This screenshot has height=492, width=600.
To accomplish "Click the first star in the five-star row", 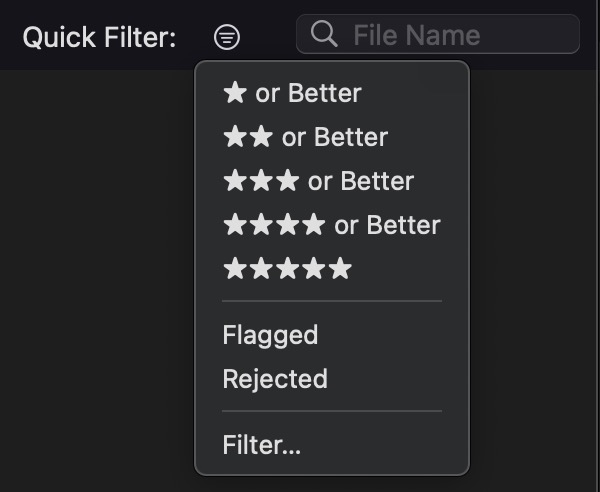I will pyautogui.click(x=235, y=269).
